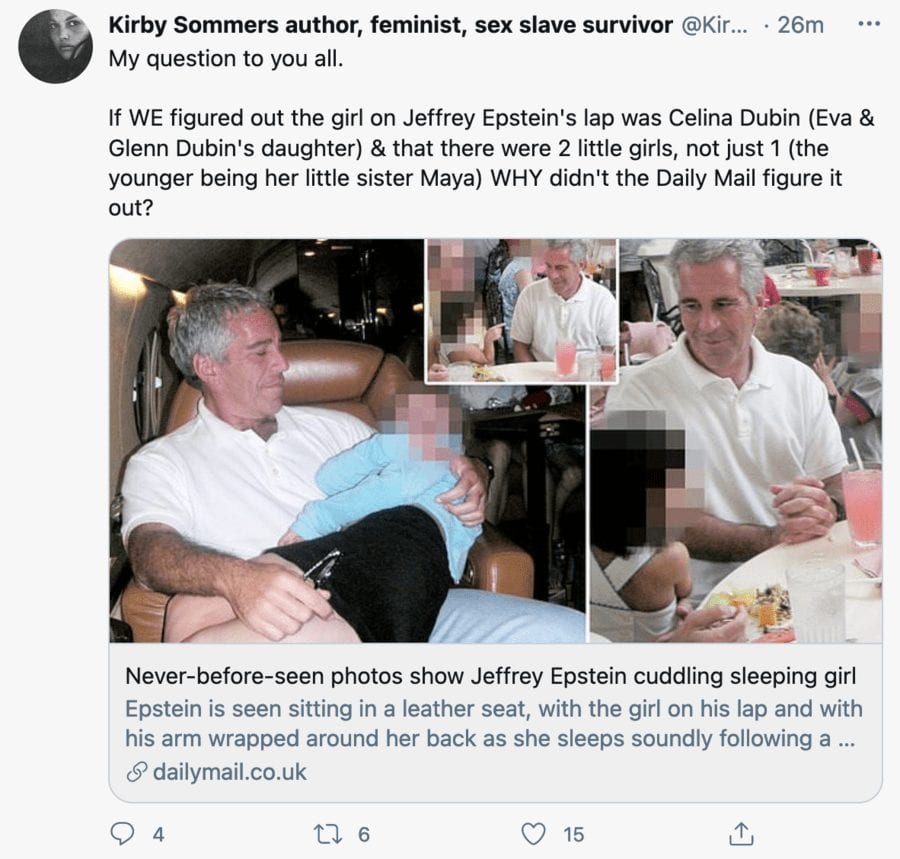Click the chain link icon beside dailymail.co.uk

136,772
